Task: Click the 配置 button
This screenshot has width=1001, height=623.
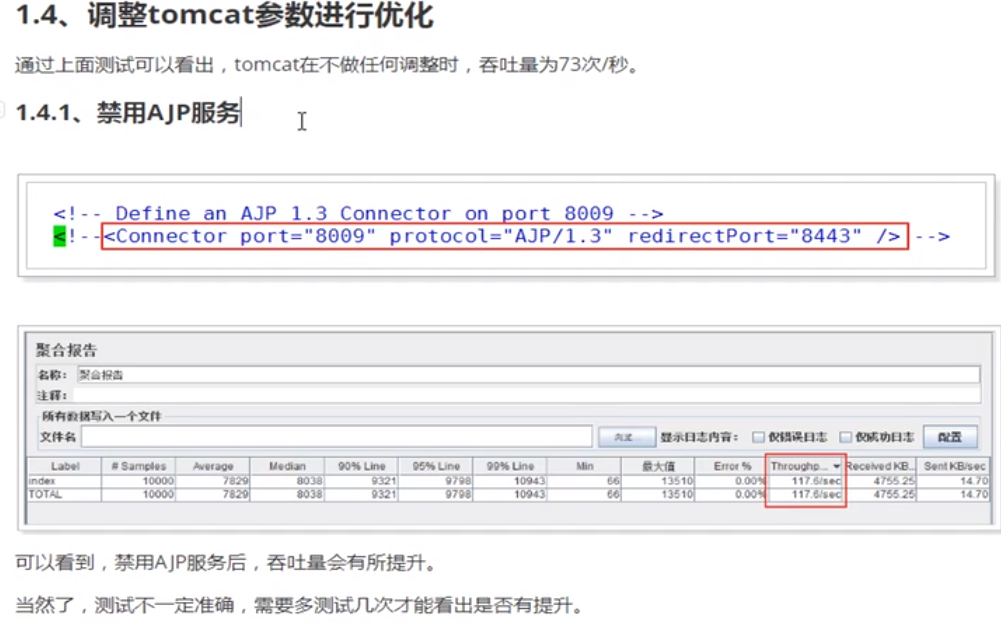Action: [950, 437]
